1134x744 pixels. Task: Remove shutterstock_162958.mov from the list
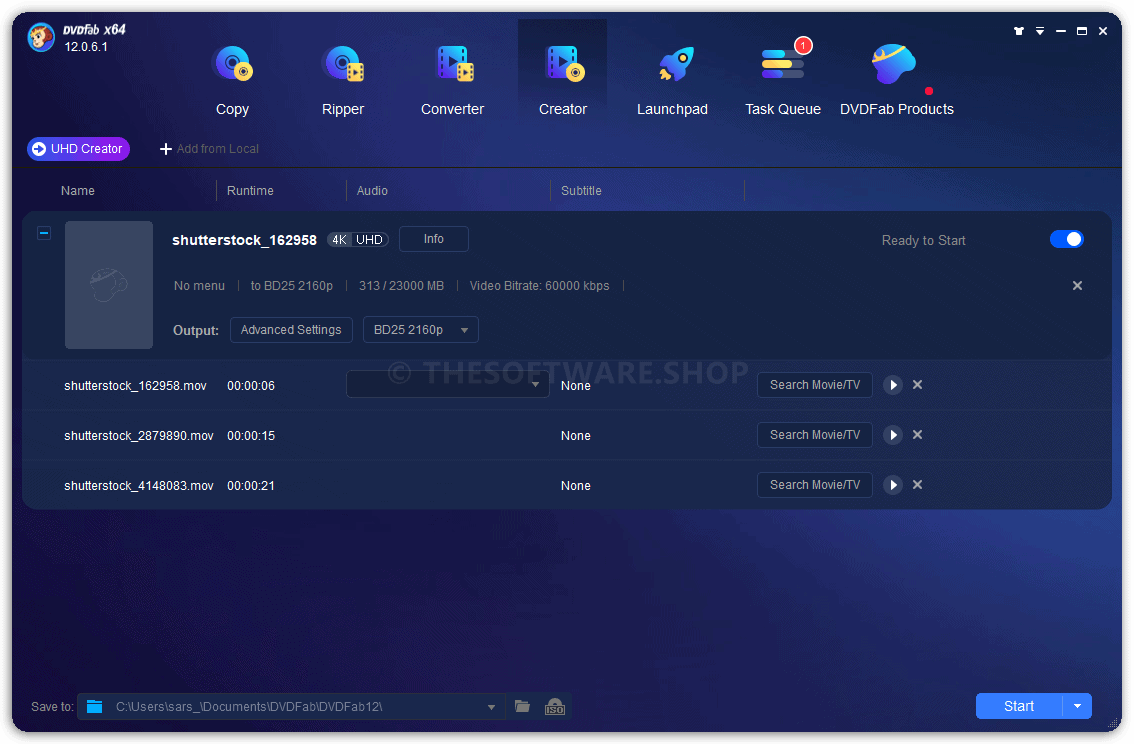click(918, 385)
